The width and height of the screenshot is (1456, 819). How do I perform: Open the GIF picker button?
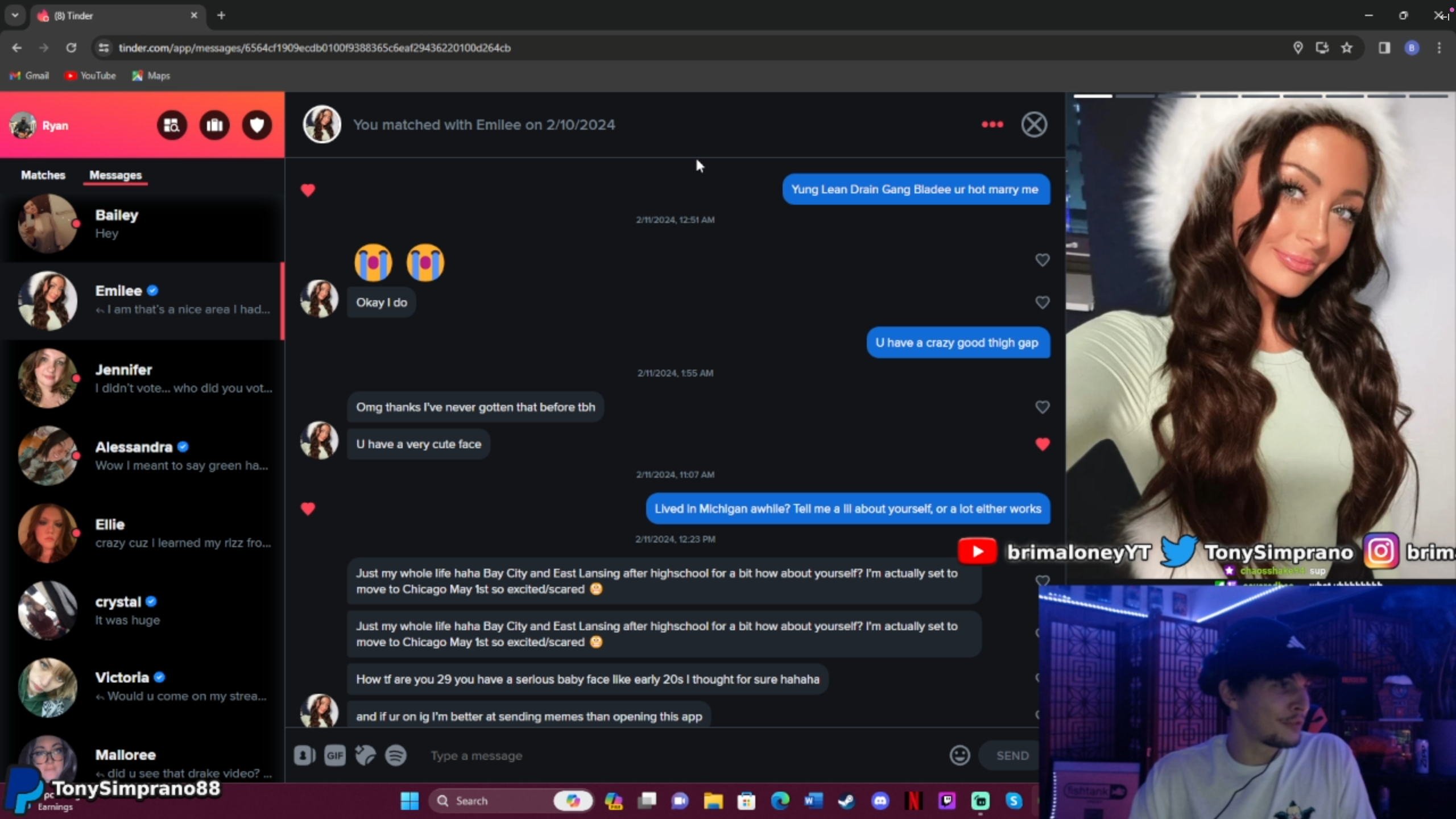[335, 756]
